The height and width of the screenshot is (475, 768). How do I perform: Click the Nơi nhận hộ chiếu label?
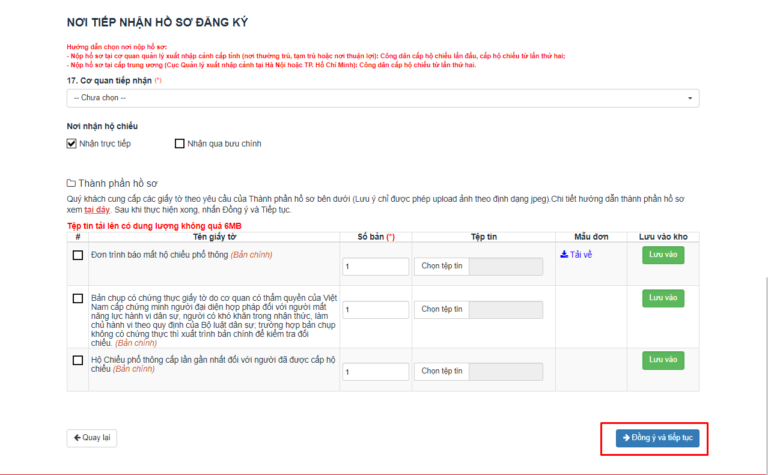102,126
